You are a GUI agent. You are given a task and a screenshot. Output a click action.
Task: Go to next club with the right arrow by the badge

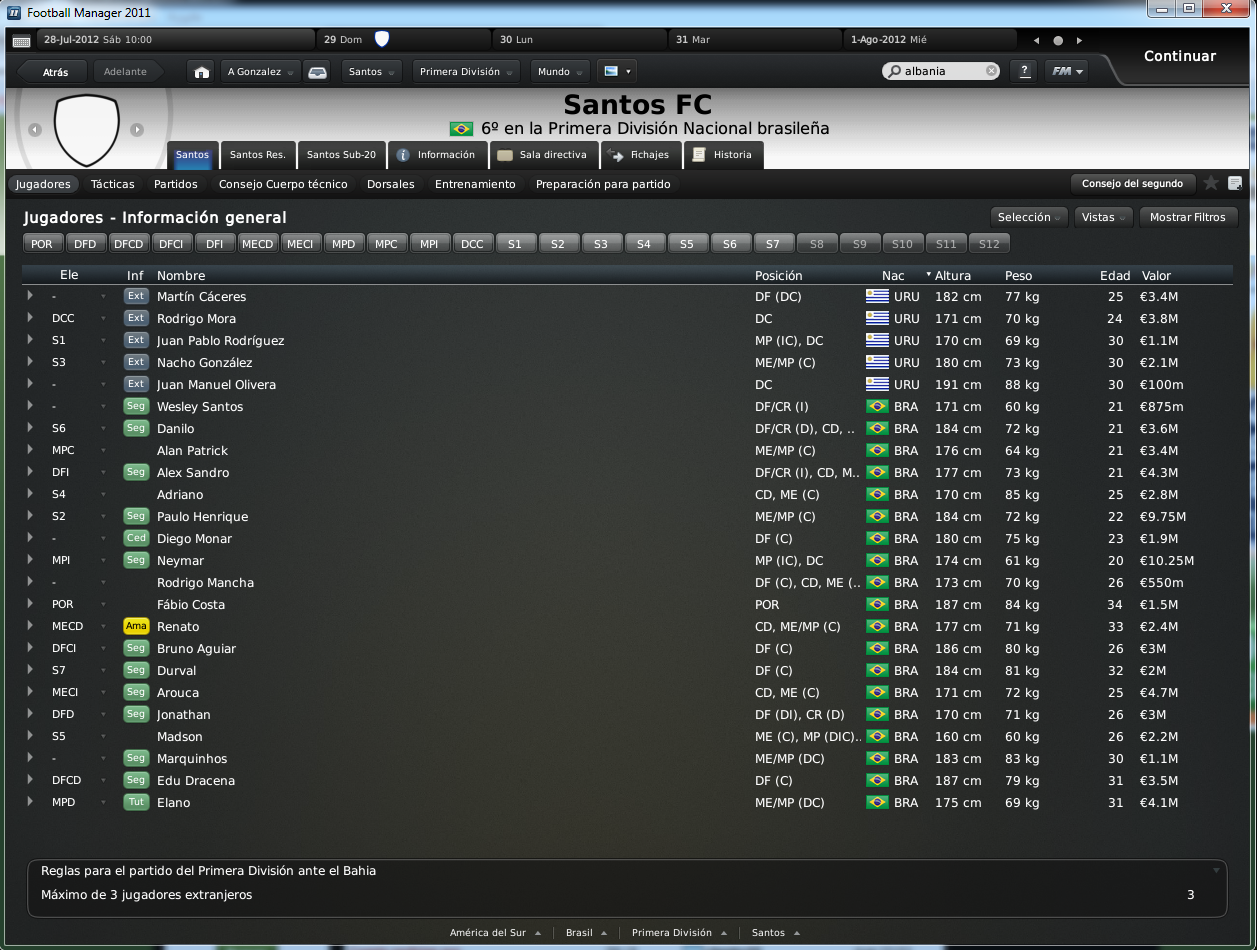(x=137, y=130)
